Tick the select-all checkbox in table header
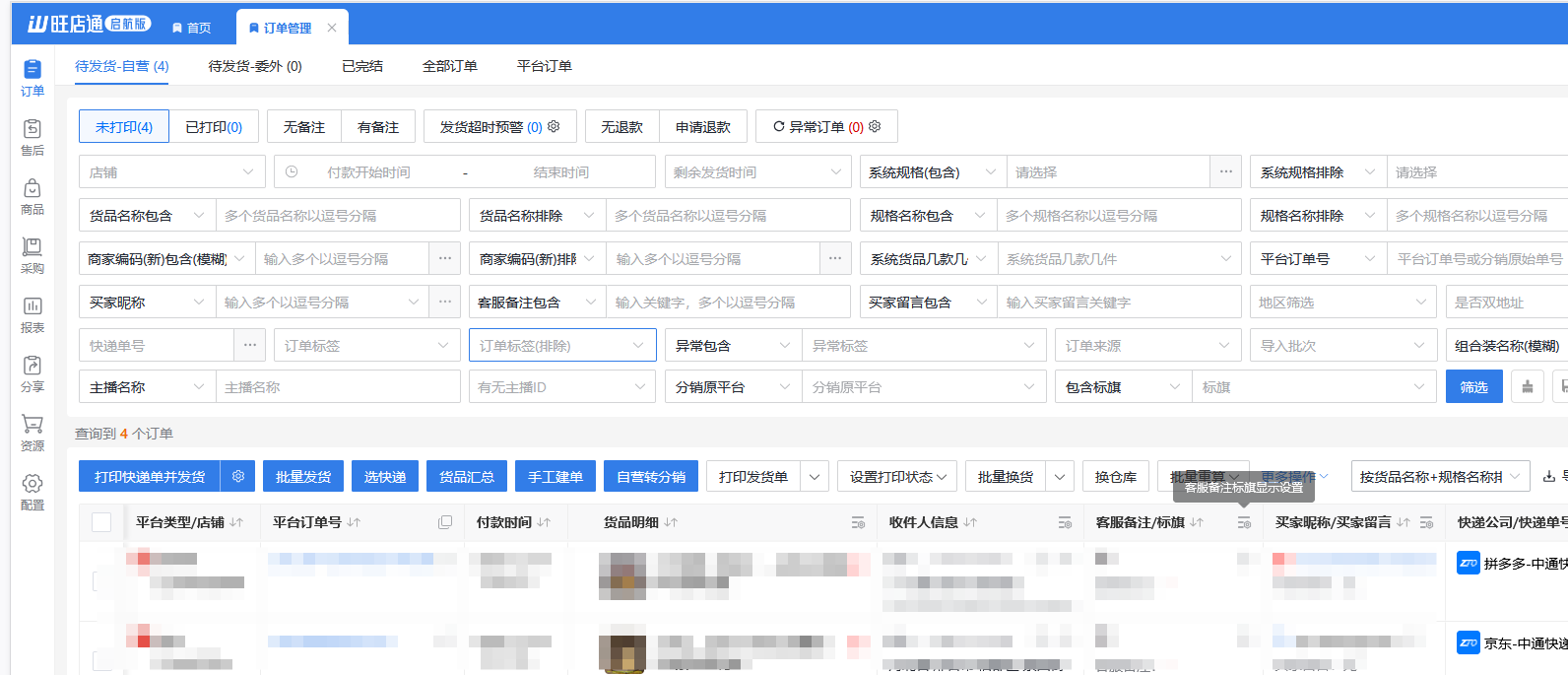The width and height of the screenshot is (1568, 675). click(x=101, y=522)
